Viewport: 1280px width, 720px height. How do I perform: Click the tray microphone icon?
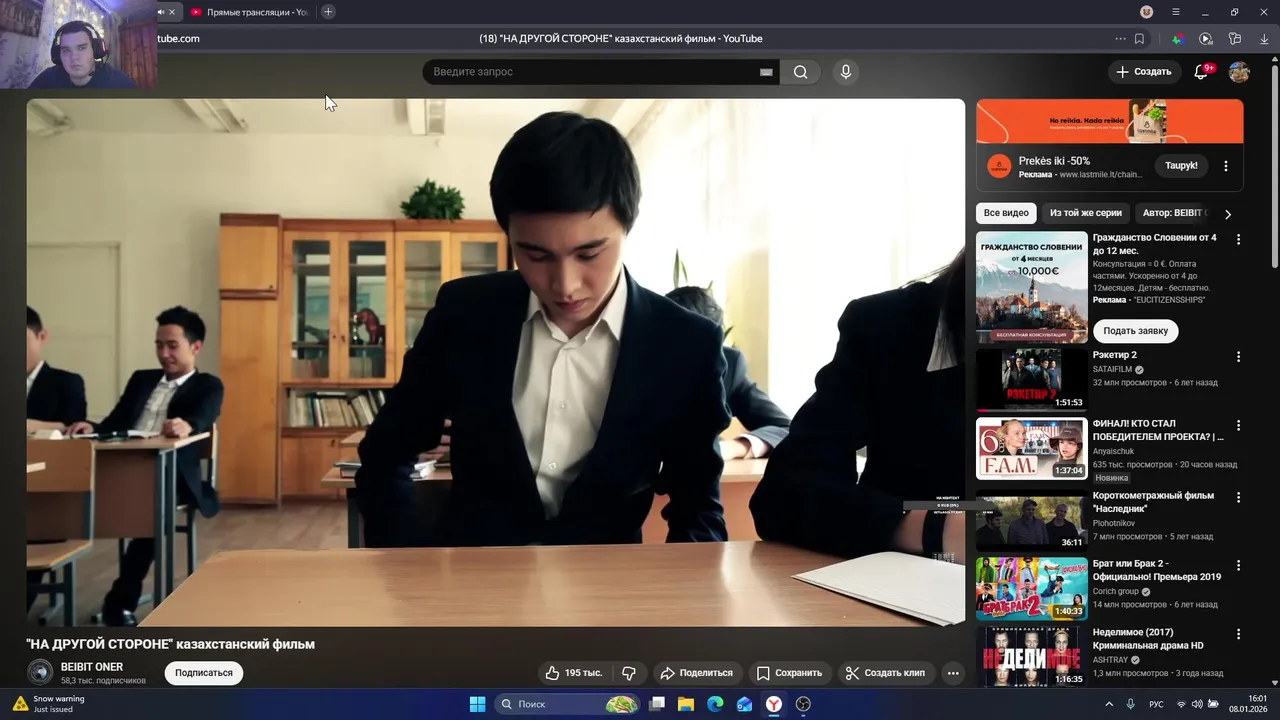(x=1131, y=704)
